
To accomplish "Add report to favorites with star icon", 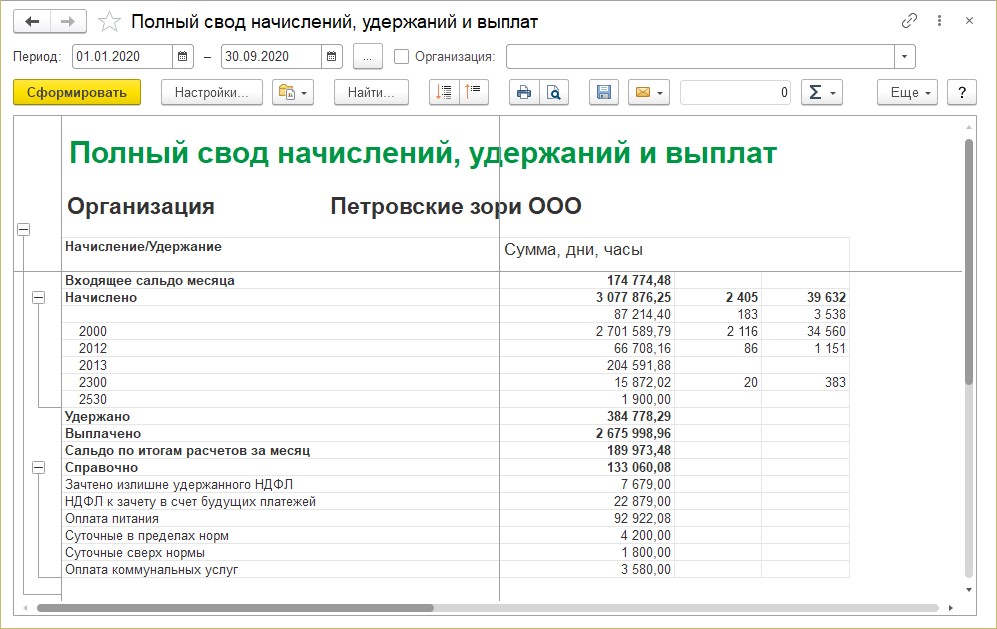I will coord(109,22).
